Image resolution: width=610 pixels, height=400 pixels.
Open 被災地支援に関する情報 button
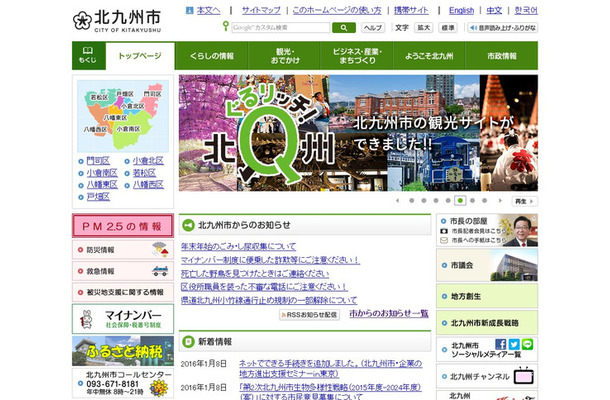click(123, 292)
